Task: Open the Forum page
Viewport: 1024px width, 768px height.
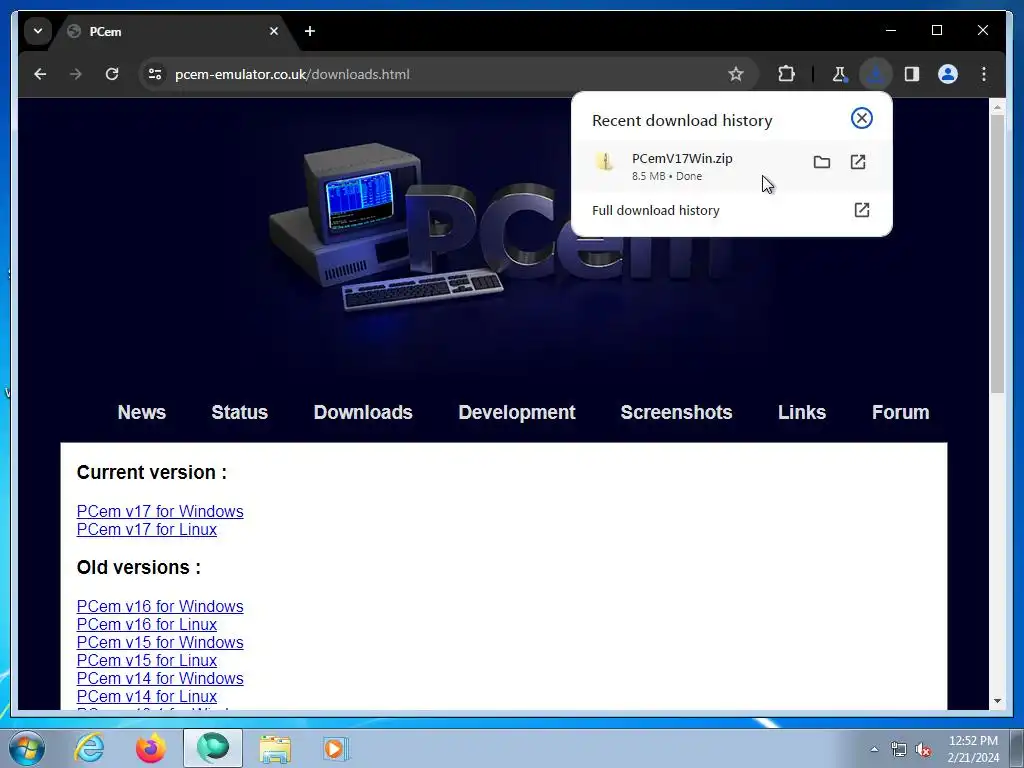Action: 901,413
